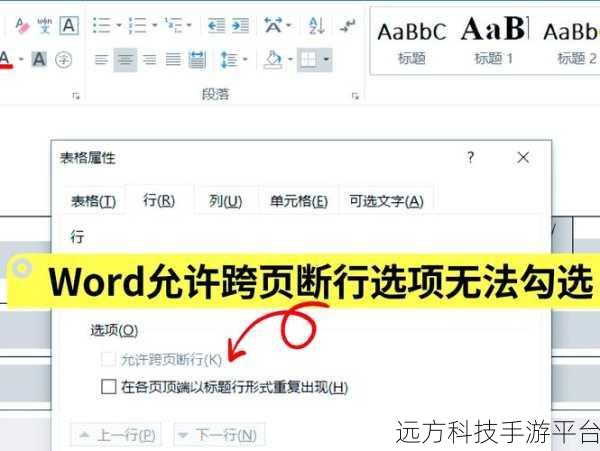Click the 下一行(N) button
Screen dimensions: 600x451
(219, 435)
